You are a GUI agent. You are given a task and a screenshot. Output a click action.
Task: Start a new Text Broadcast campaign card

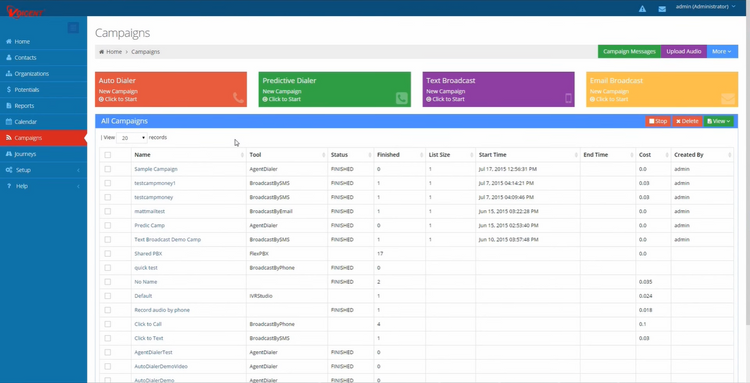498,89
